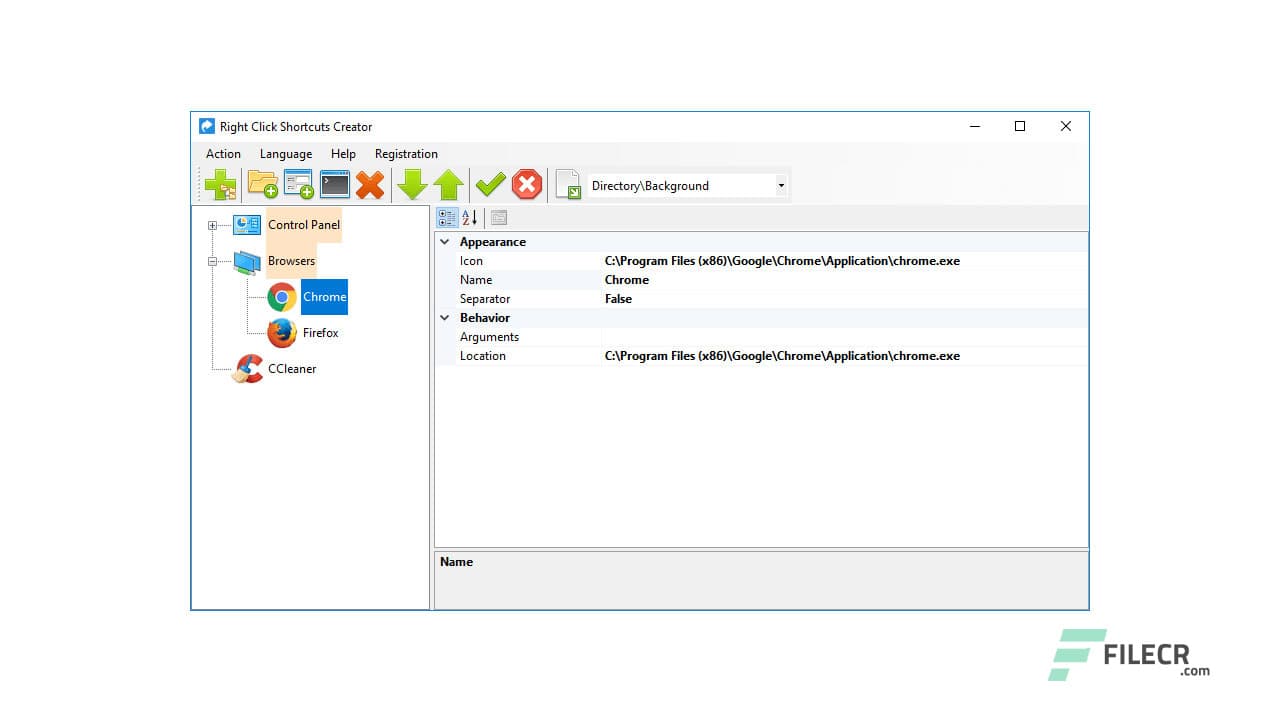The image size is (1280, 720).
Task: Click the red X delete icon
Action: click(x=370, y=184)
